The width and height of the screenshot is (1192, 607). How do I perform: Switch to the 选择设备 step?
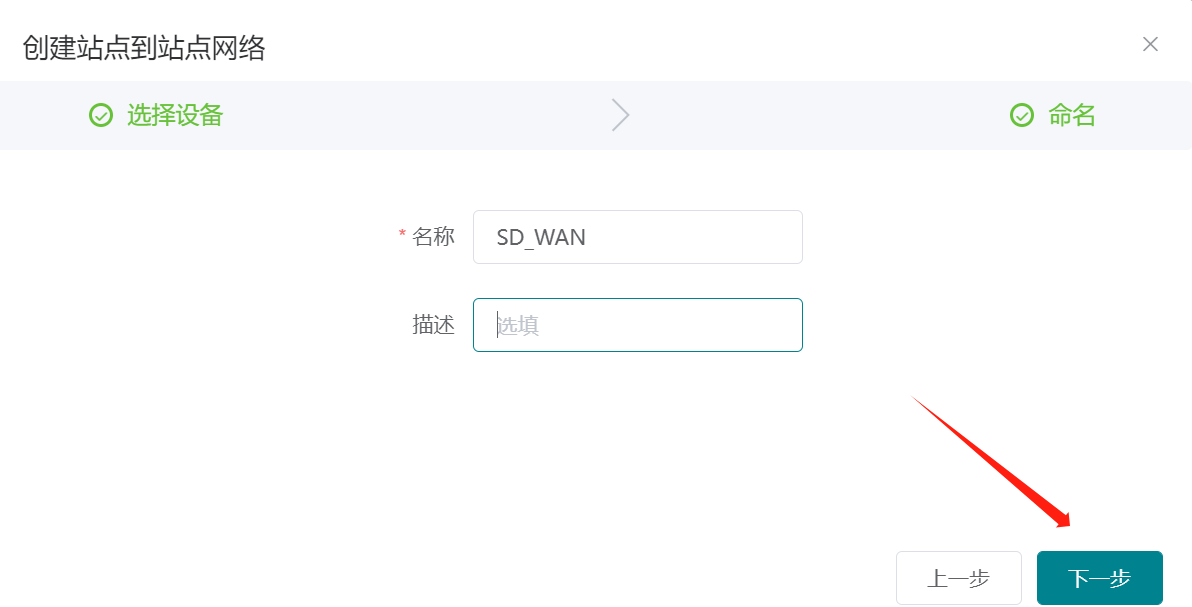pos(174,116)
